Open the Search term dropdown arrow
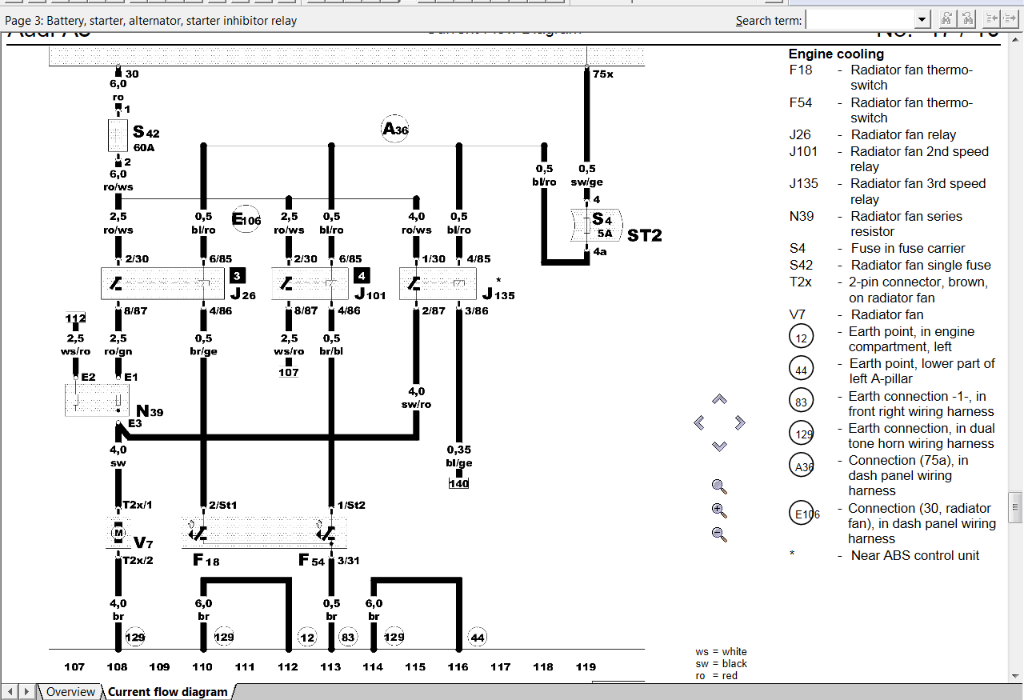1024x700 pixels. click(922, 19)
